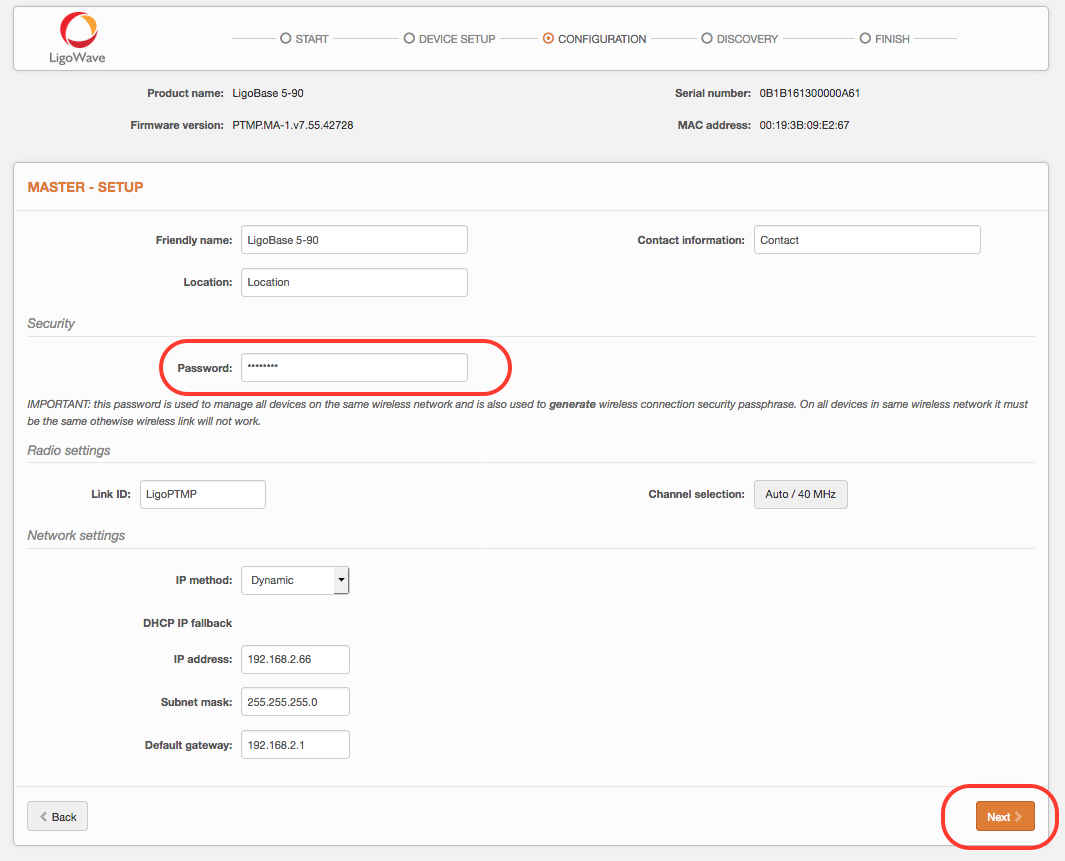
Task: Click the active CONFIGURATION step marker
Action: (x=549, y=38)
